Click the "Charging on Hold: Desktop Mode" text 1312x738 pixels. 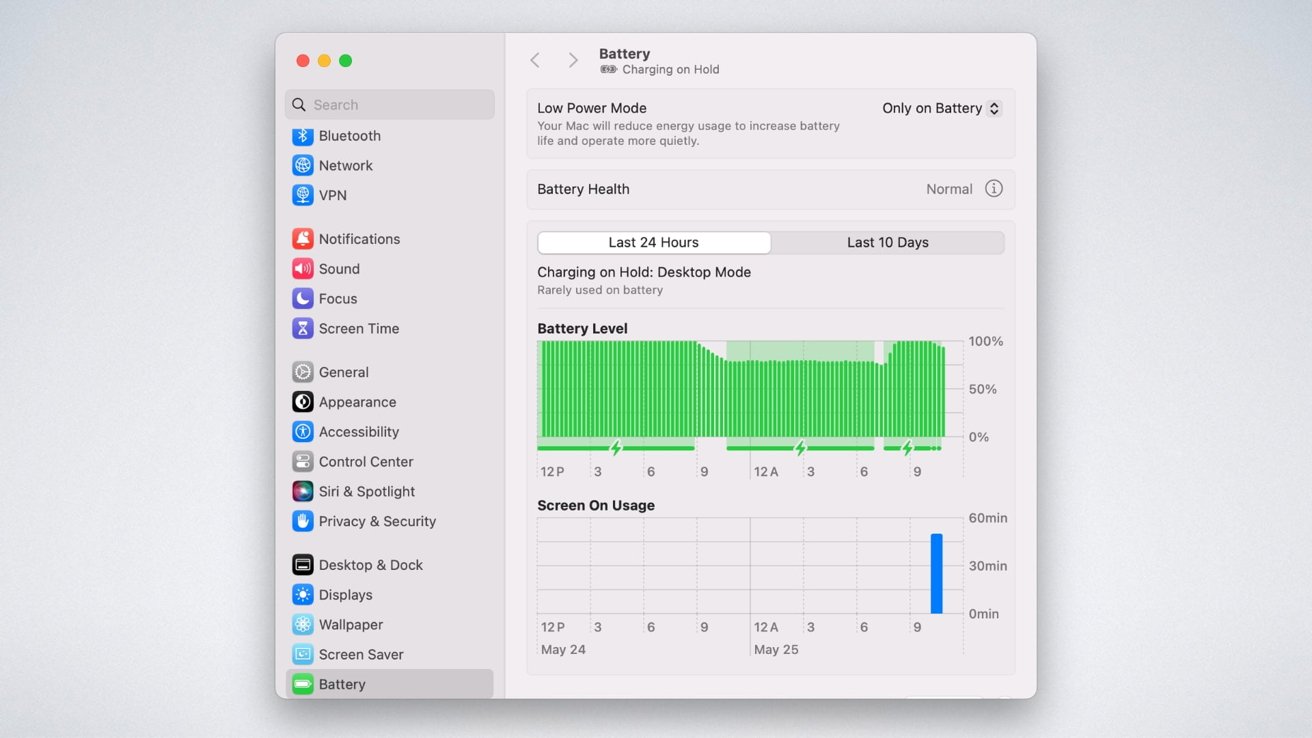click(x=644, y=272)
